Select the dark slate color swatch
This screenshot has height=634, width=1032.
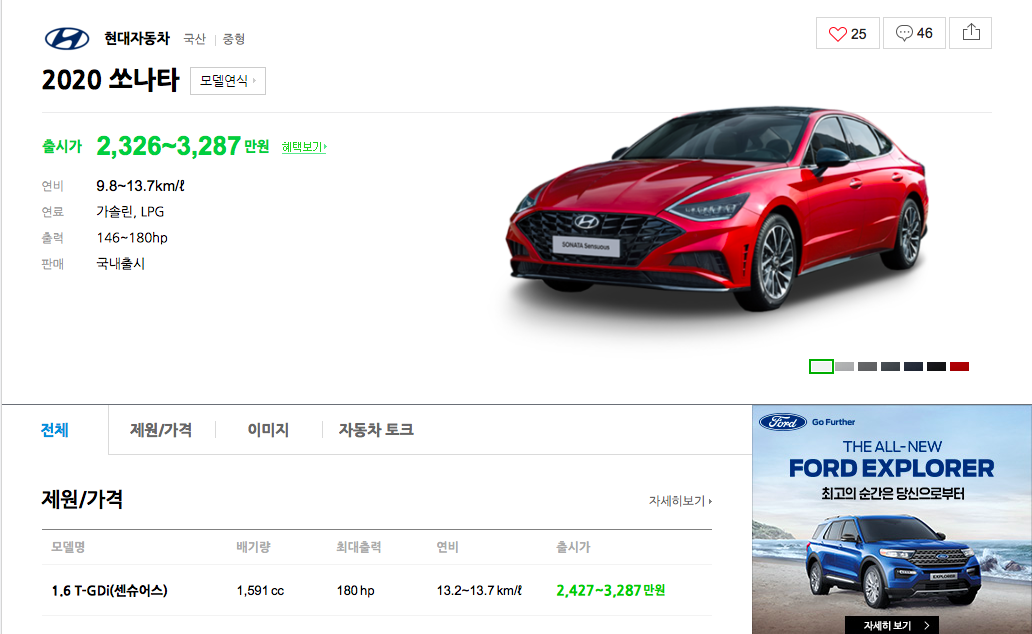tap(890, 367)
